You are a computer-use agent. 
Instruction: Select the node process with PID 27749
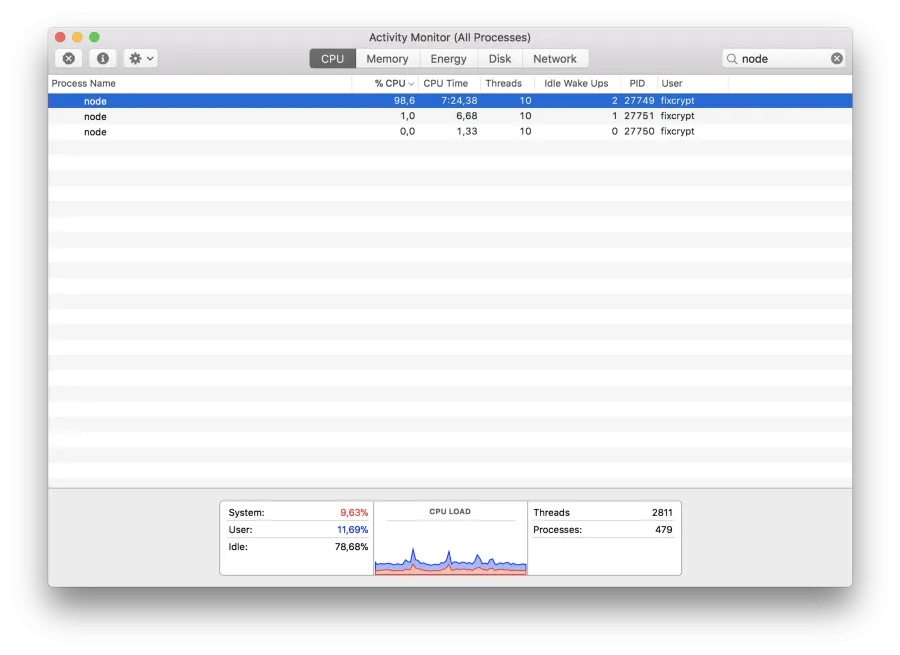[x=450, y=100]
